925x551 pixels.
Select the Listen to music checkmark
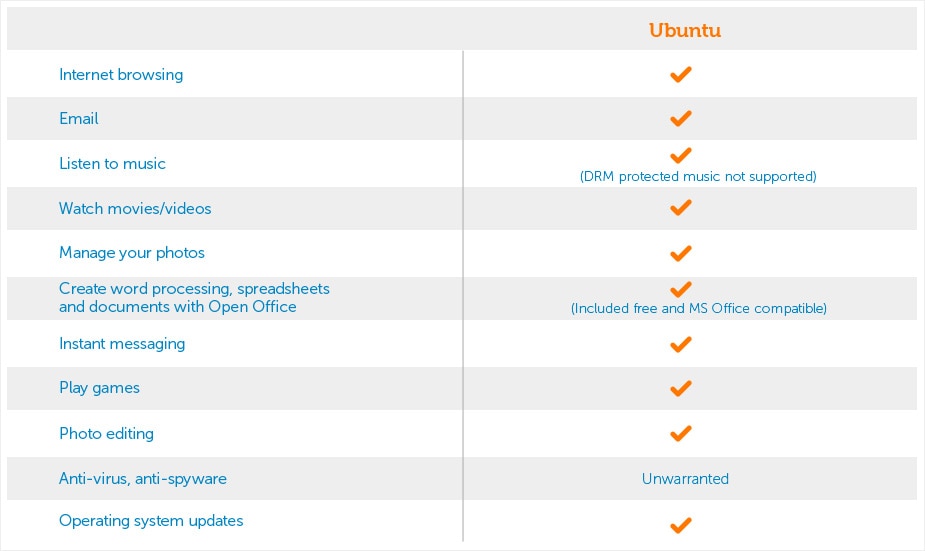pyautogui.click(x=680, y=156)
